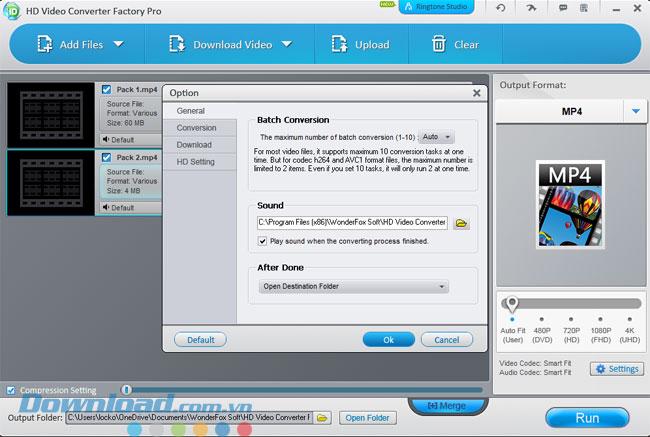Toggle the Compression Setting checkbox

point(11,390)
